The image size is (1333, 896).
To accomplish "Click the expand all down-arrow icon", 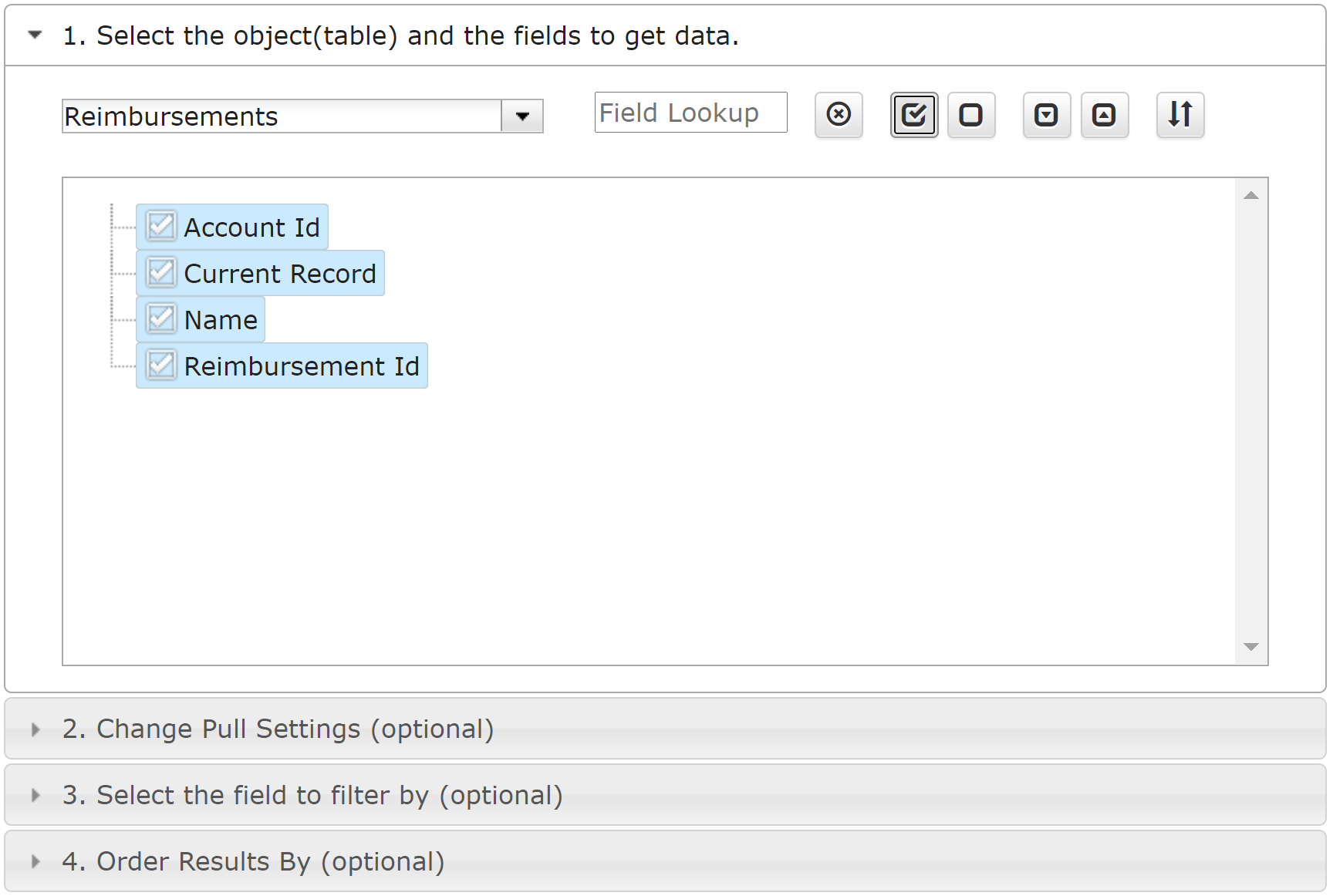I will (1046, 115).
